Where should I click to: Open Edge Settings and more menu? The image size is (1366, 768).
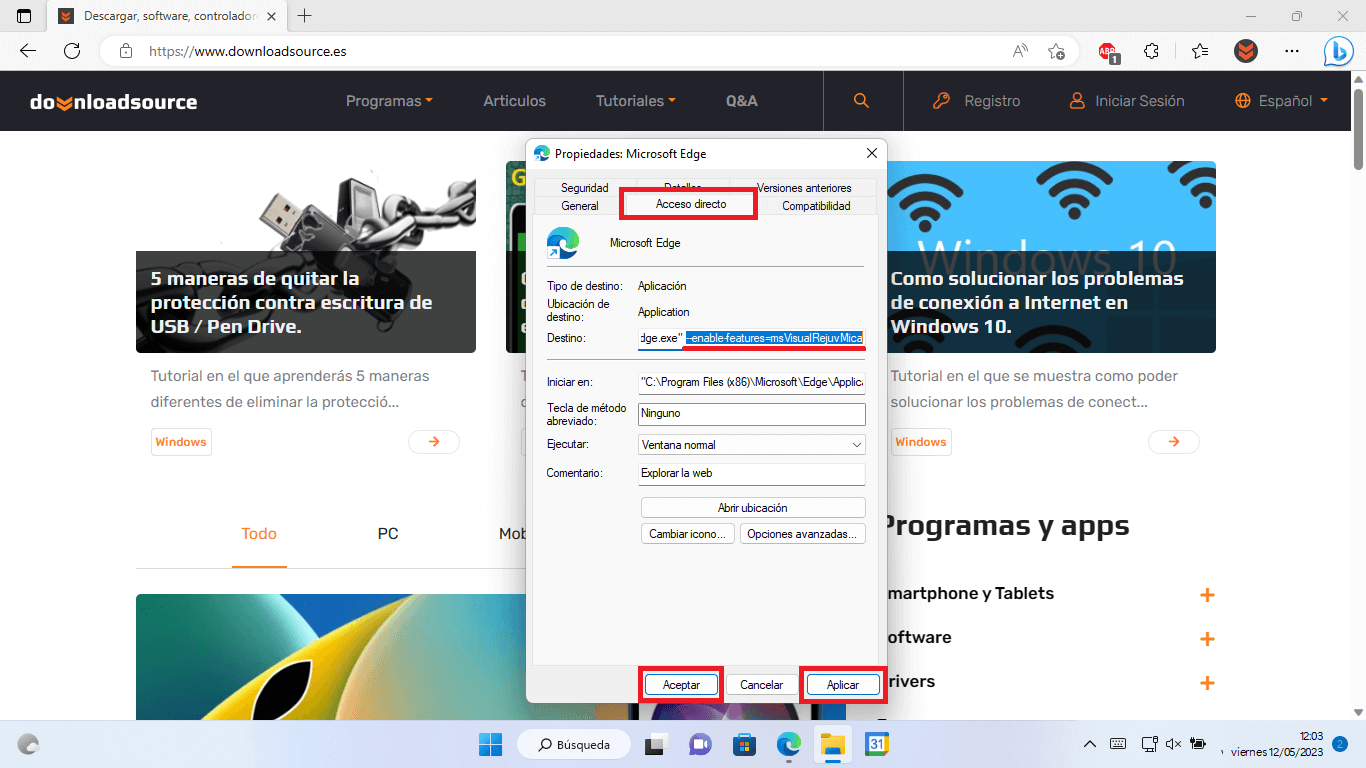(1292, 51)
